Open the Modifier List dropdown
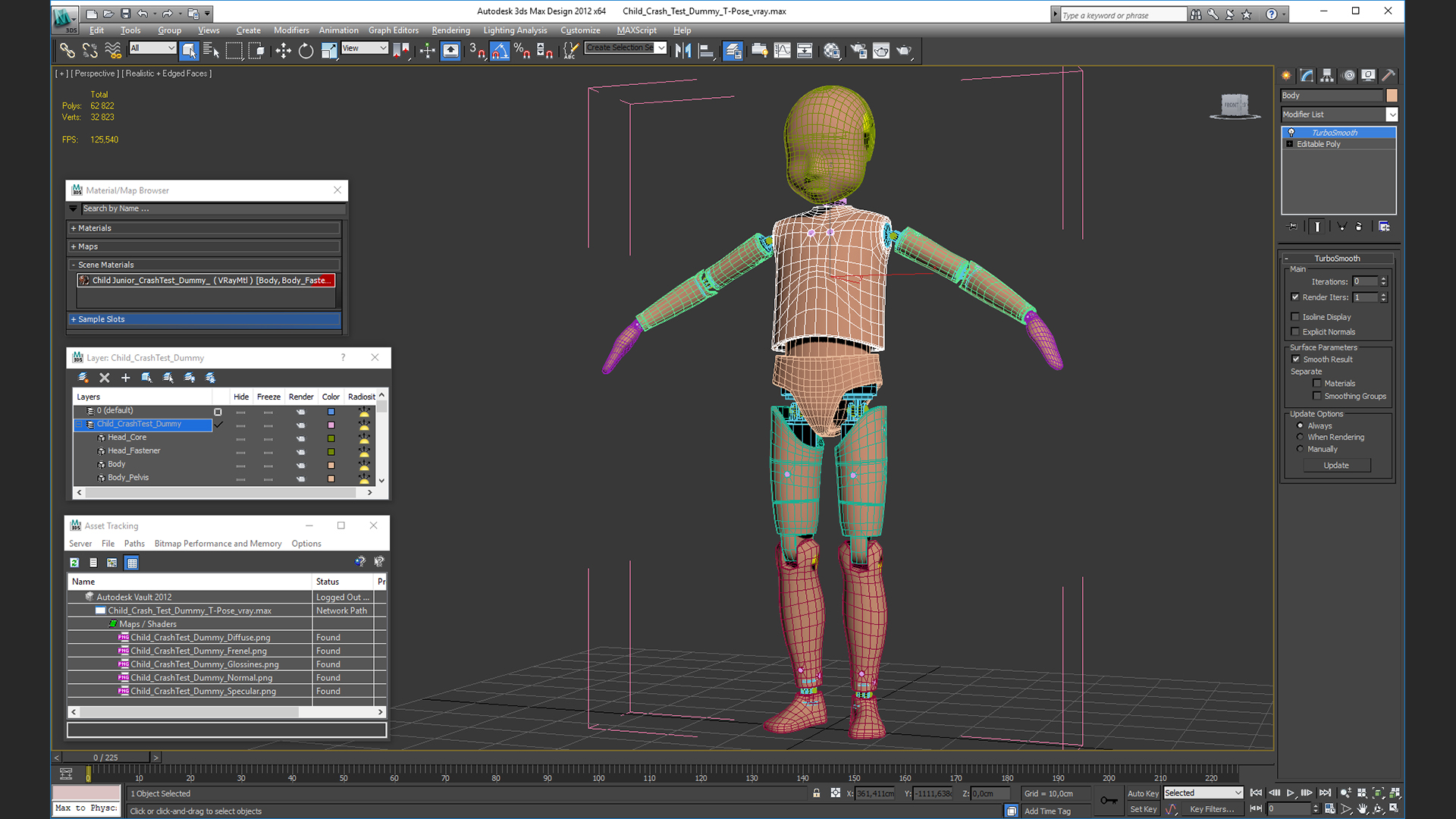 click(1392, 115)
